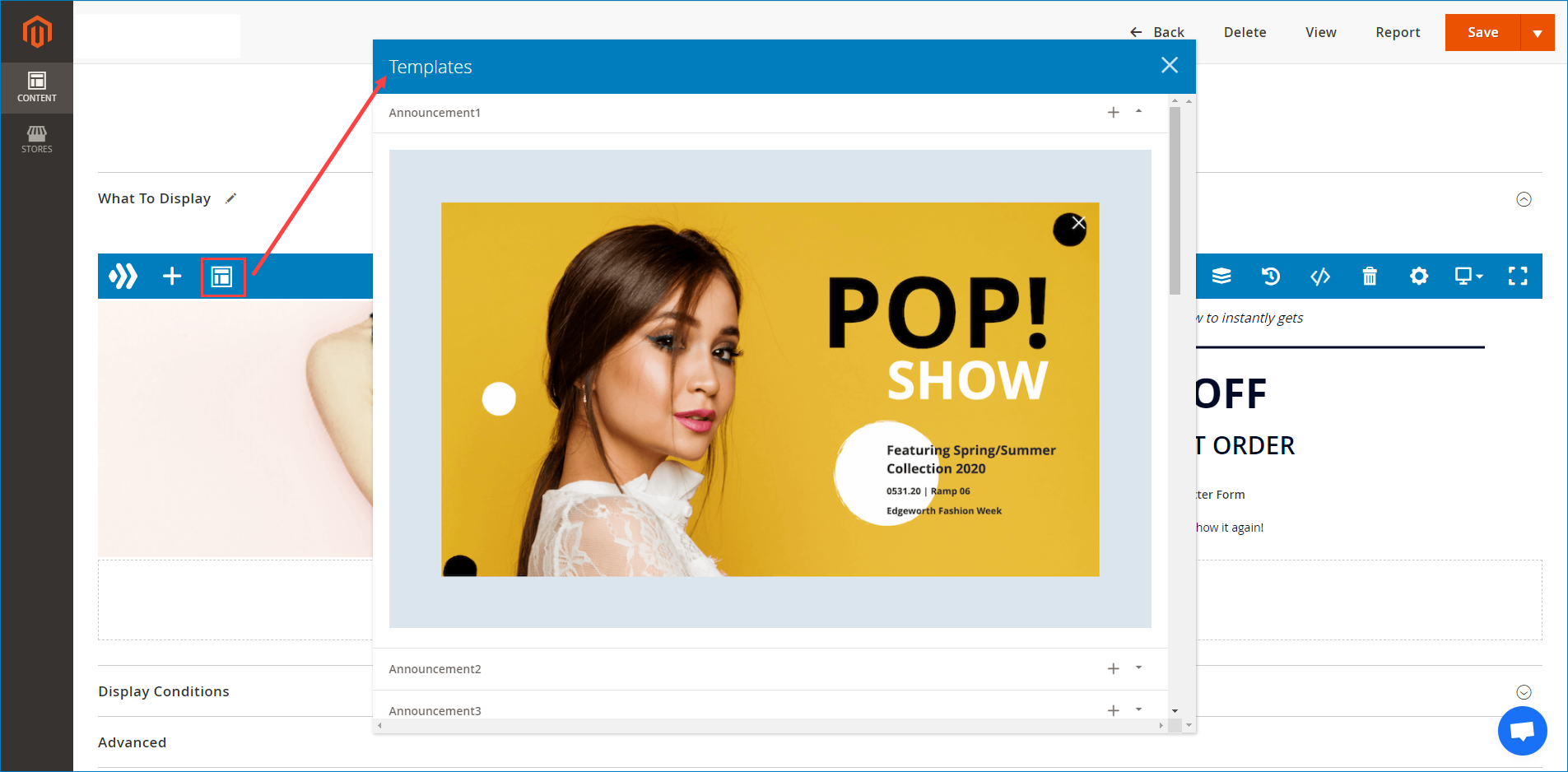Open the Stores sidebar item

(x=37, y=138)
